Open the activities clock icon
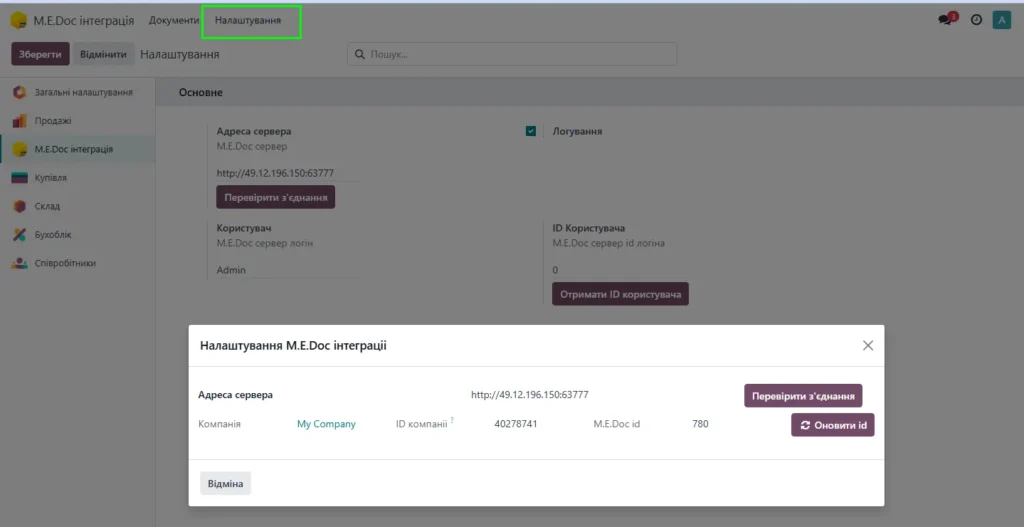The width and height of the screenshot is (1024, 527). (x=976, y=20)
